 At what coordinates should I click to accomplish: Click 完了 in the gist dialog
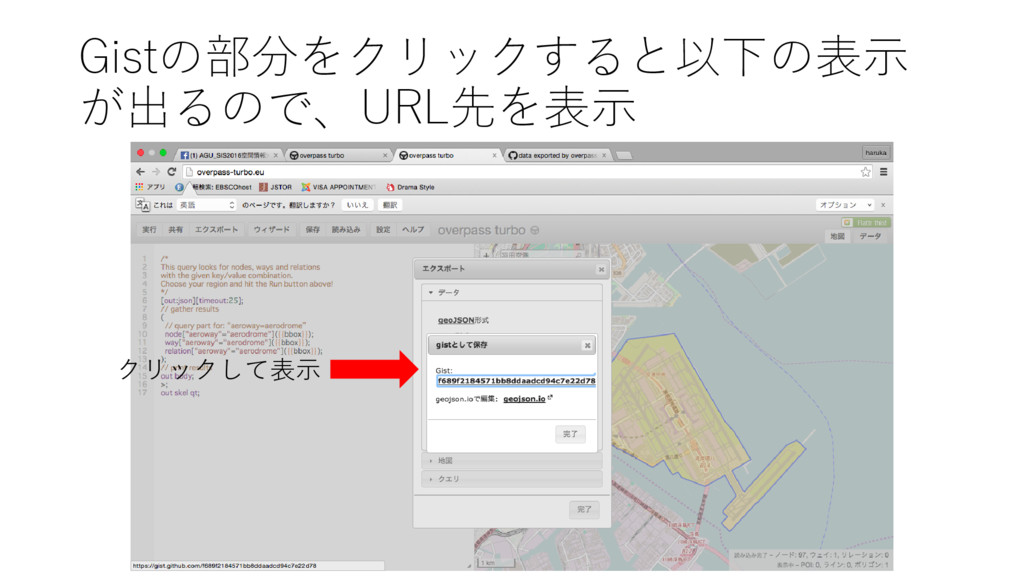(x=570, y=434)
